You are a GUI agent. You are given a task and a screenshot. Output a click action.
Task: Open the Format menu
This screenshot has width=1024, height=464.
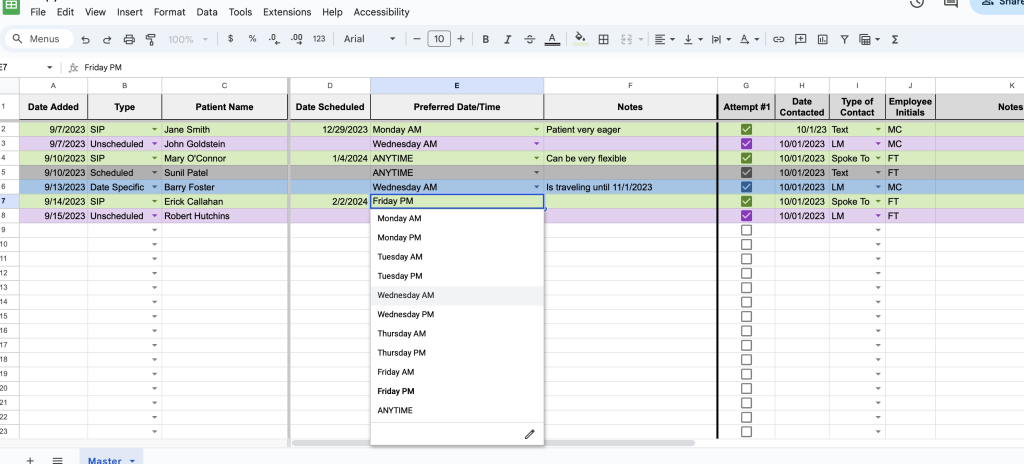coord(169,12)
